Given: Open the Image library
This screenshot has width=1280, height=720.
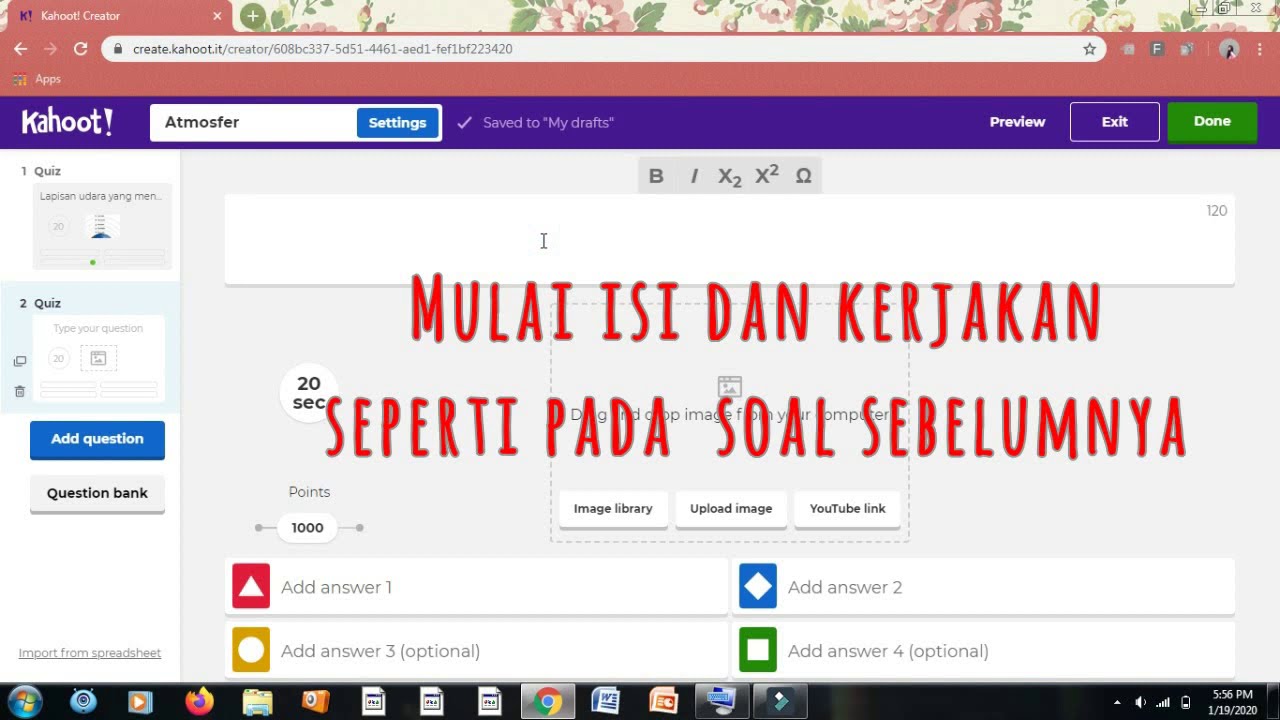Looking at the screenshot, I should point(613,509).
